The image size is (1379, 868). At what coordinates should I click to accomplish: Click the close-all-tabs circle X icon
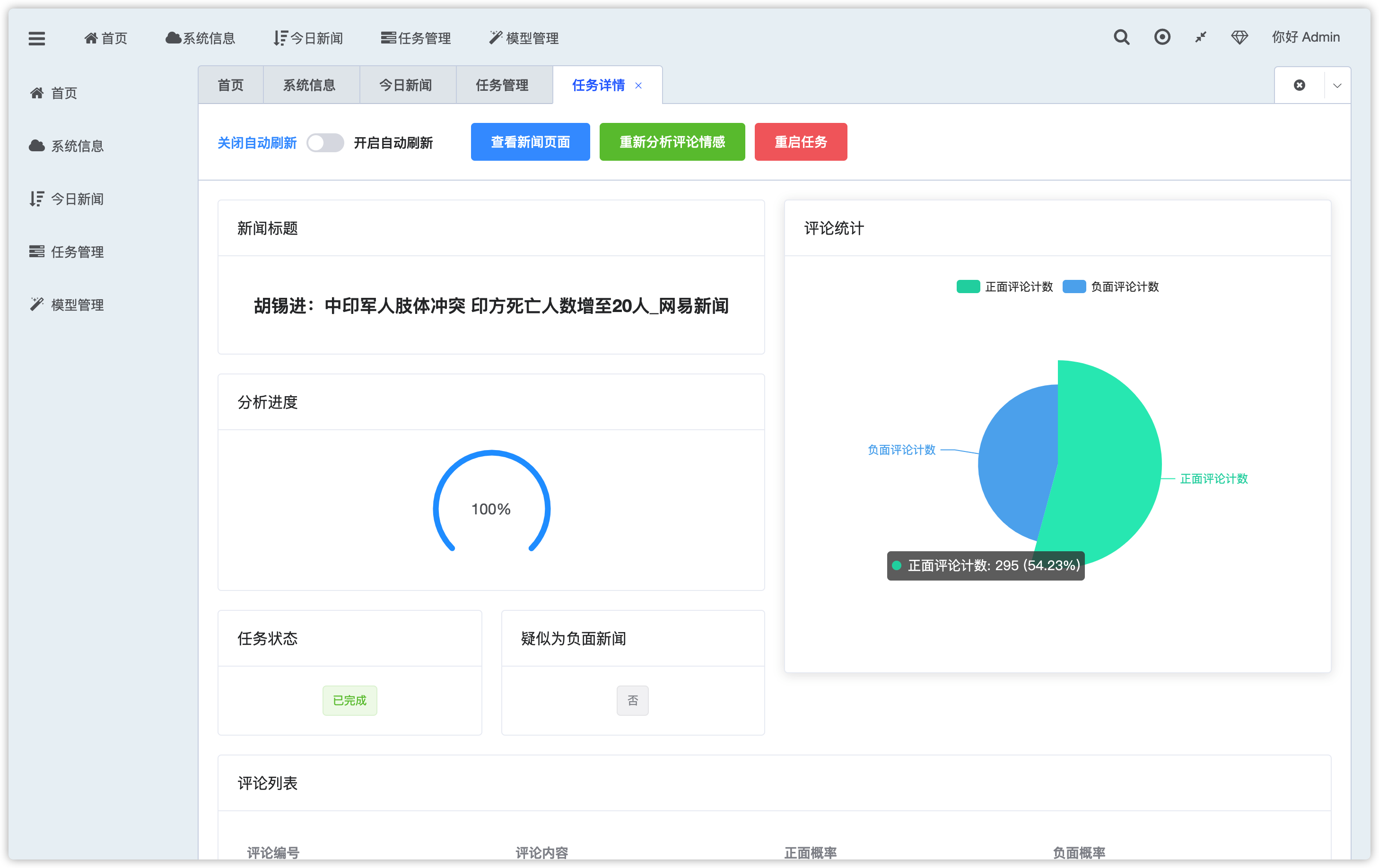1299,85
